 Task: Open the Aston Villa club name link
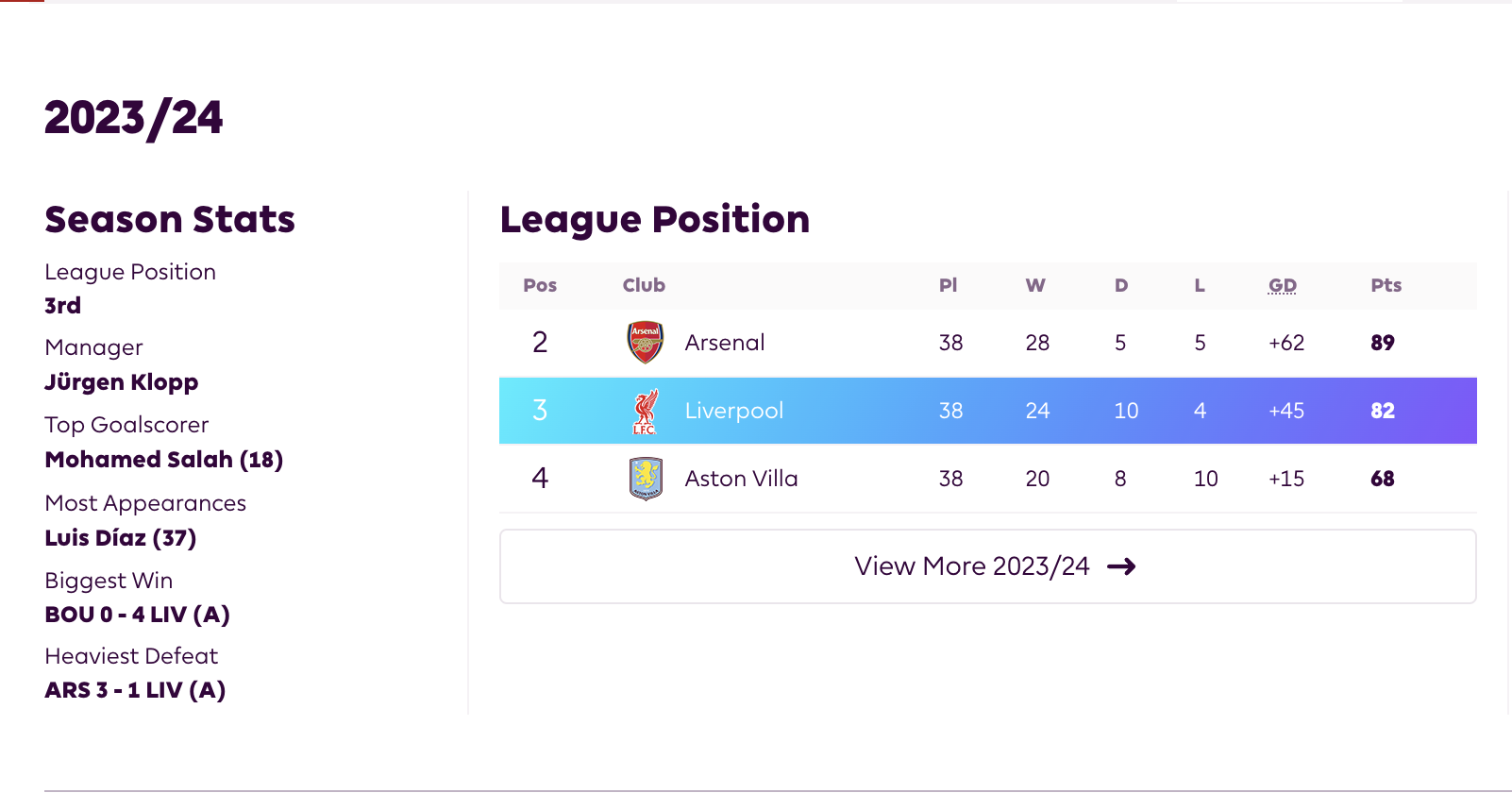(741, 479)
